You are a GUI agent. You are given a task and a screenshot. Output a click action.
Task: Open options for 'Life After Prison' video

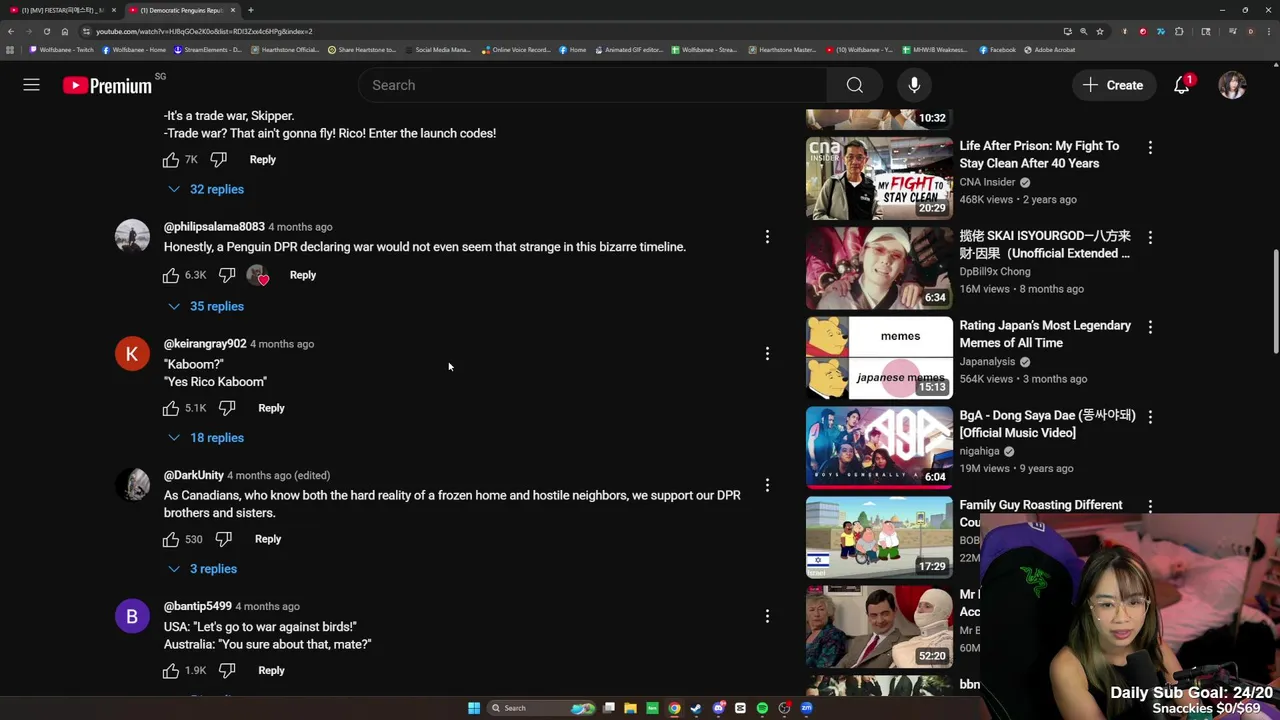pos(1150,147)
